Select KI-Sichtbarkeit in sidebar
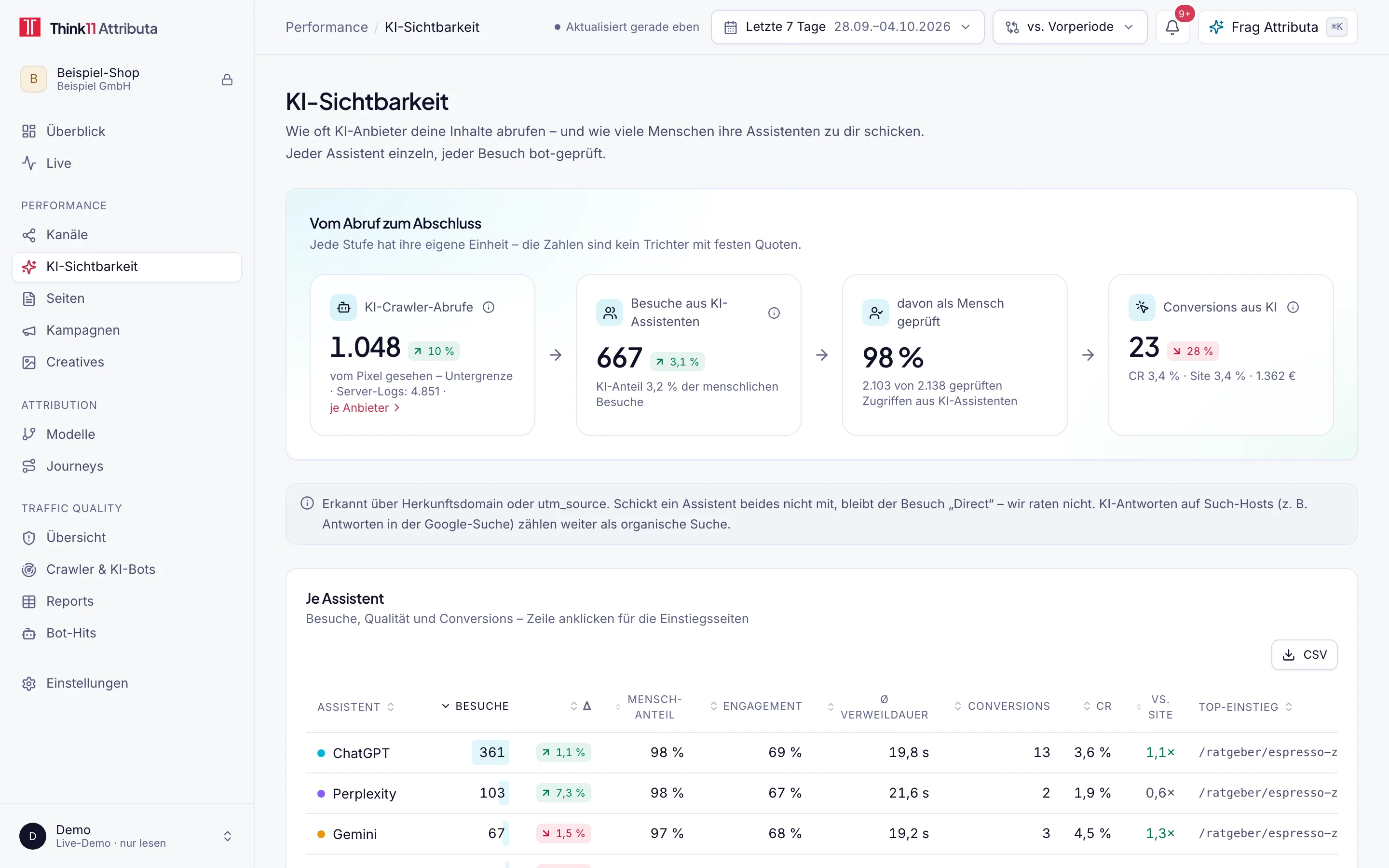 pyautogui.click(x=127, y=267)
